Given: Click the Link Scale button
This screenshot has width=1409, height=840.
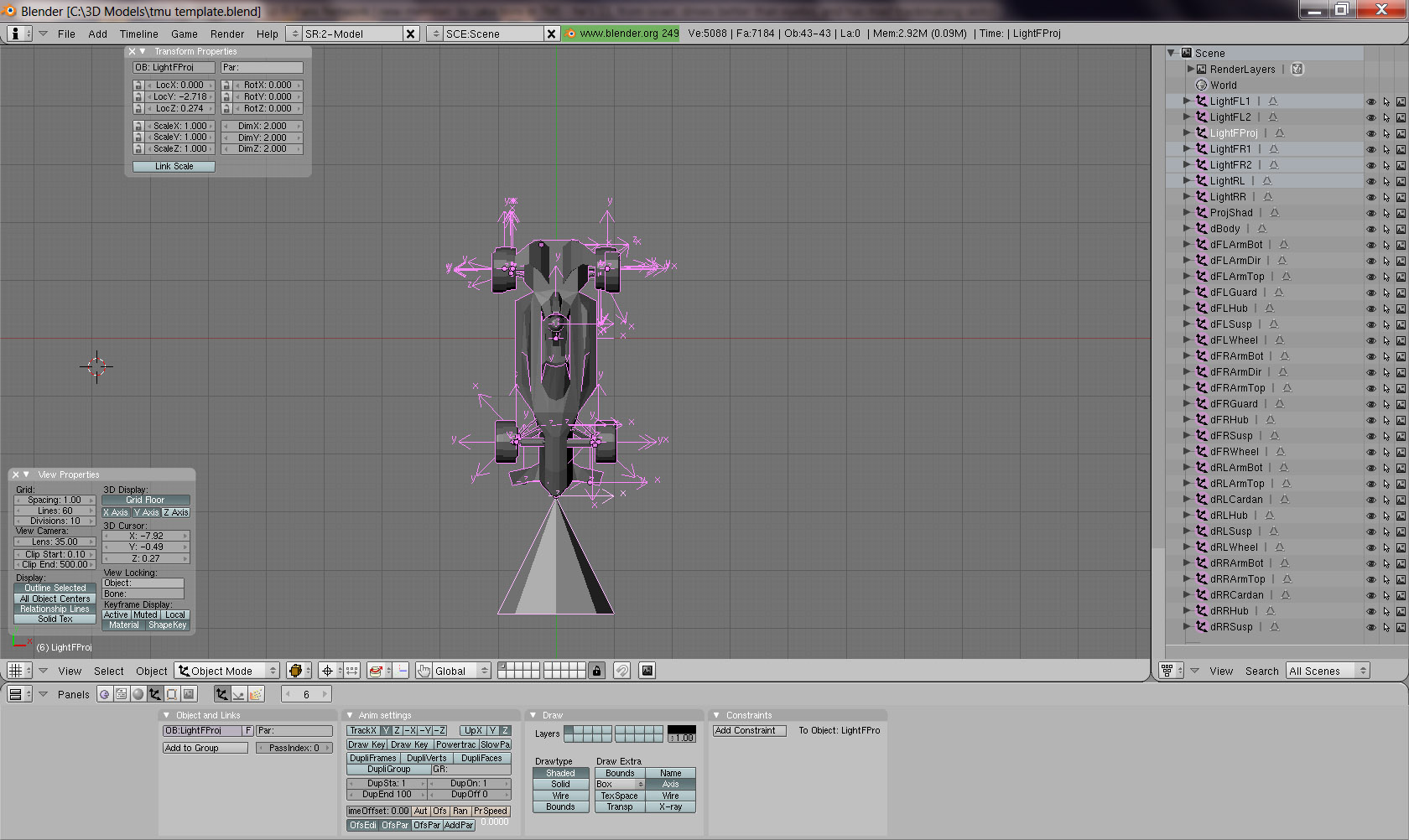Looking at the screenshot, I should (x=174, y=167).
